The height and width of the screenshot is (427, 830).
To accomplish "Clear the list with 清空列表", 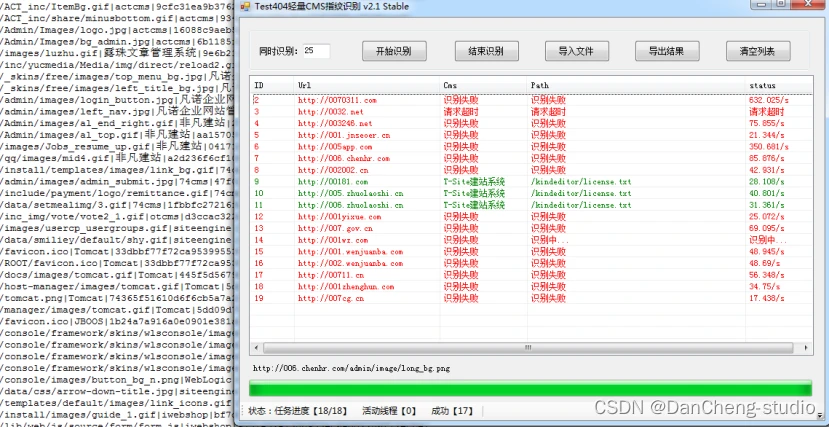I will (757, 51).
